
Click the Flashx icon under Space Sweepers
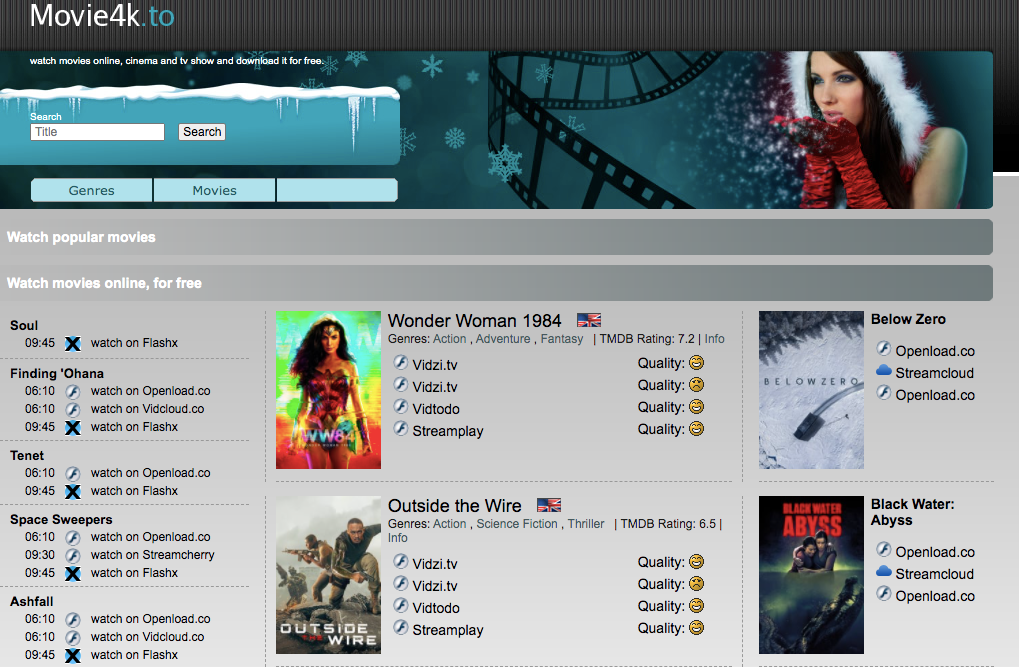coord(73,573)
